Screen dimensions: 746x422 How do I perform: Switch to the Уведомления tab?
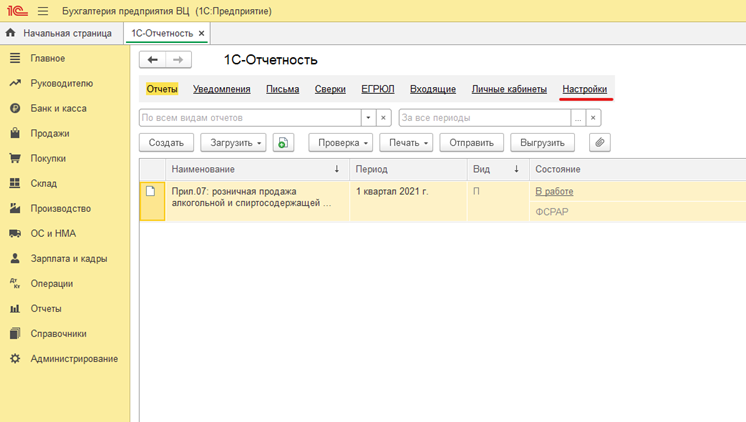click(222, 89)
